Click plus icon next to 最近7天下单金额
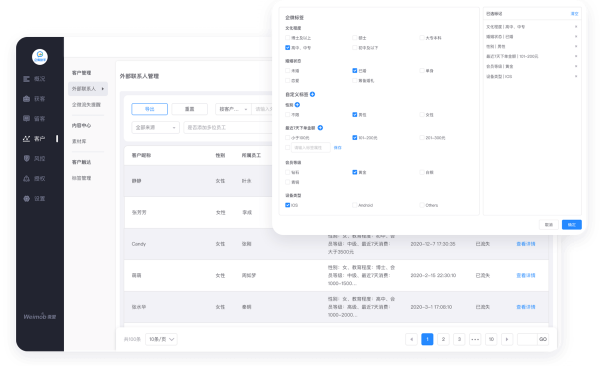Screen dimensions: 610x366 pyautogui.click(x=320, y=128)
